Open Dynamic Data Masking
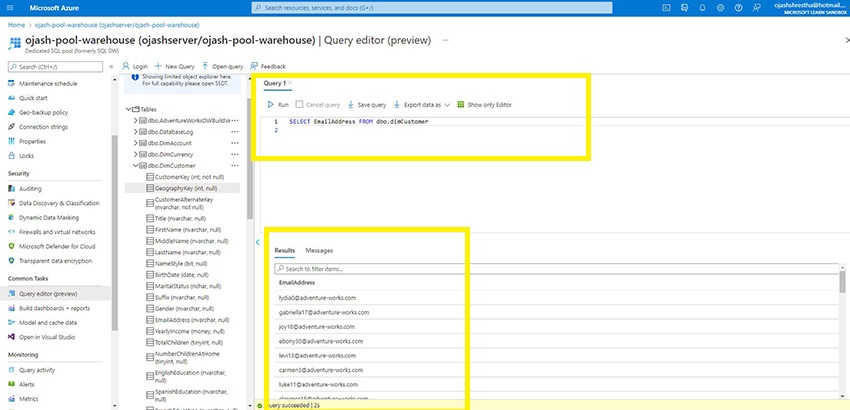The image size is (850, 410). [49, 217]
